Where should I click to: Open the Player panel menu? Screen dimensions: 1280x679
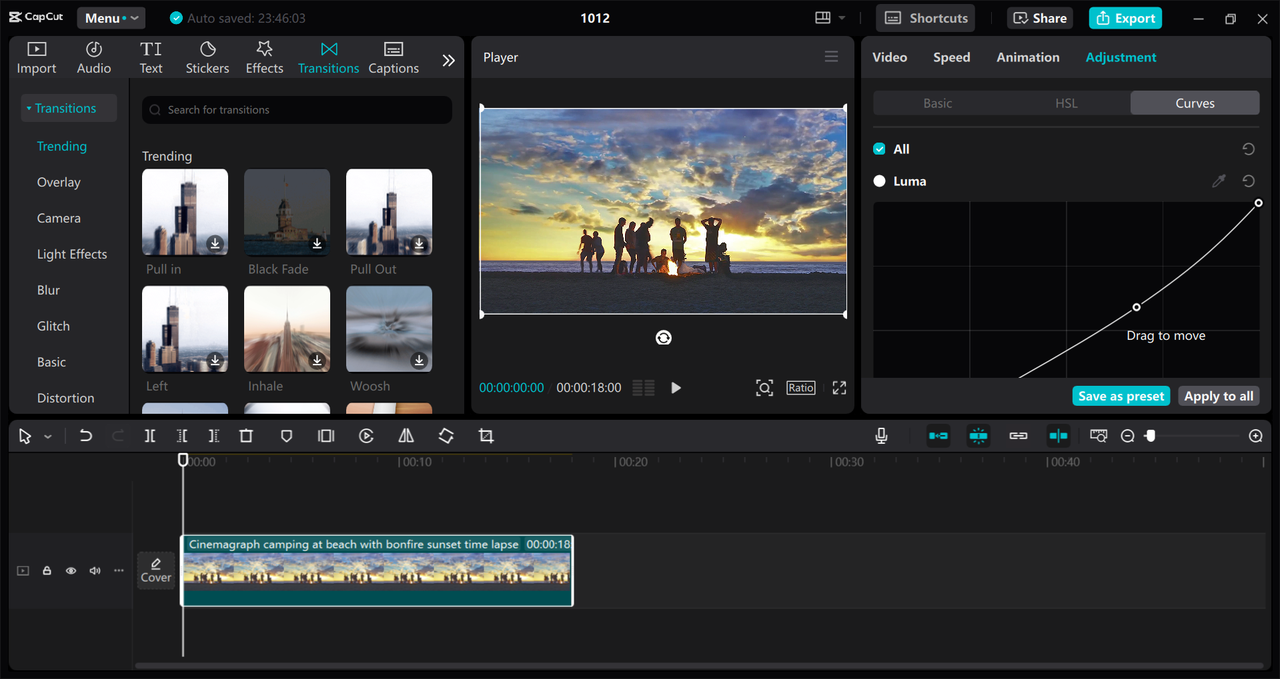point(831,57)
